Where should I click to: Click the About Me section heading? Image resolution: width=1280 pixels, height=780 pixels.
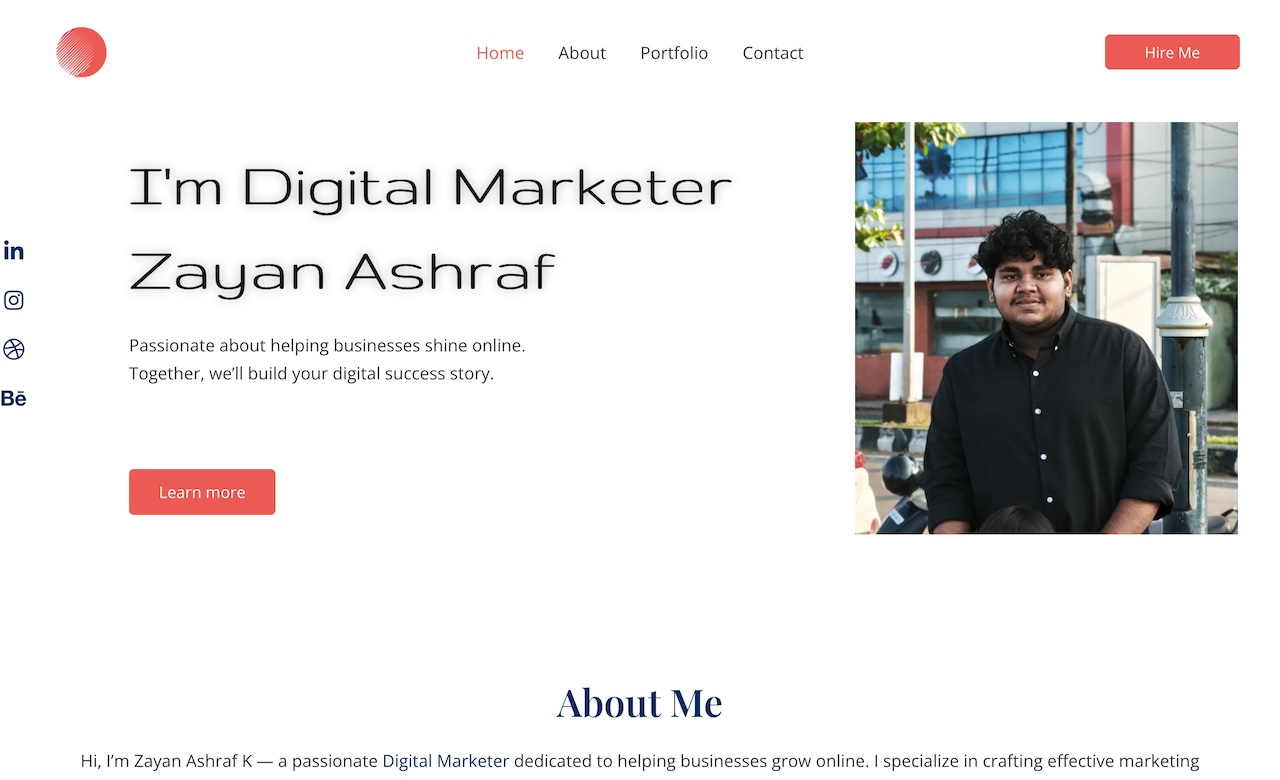(639, 703)
